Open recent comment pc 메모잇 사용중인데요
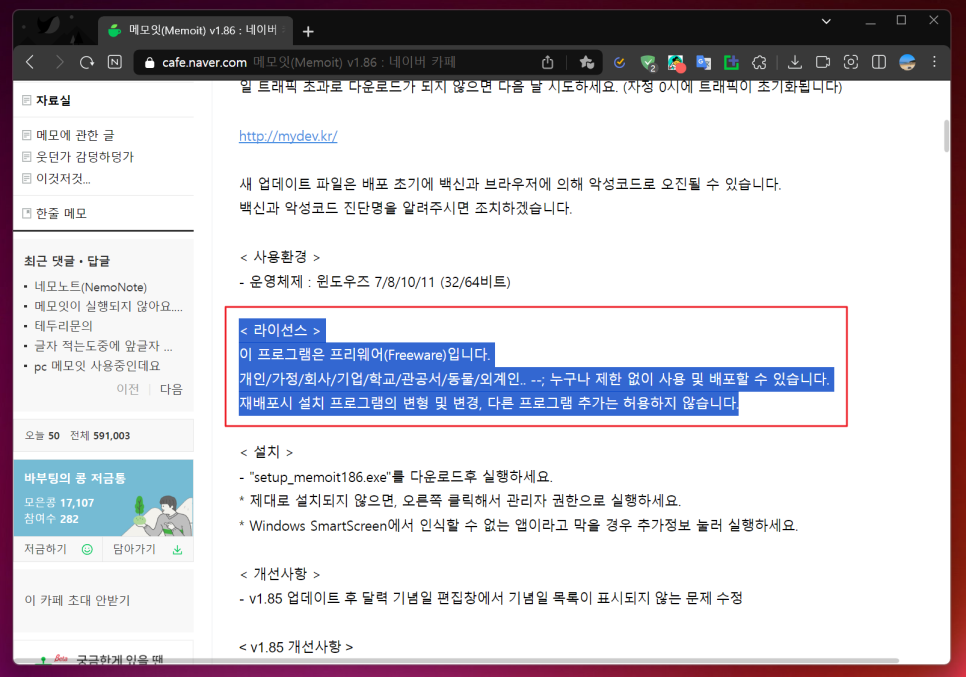Screen dimensions: 966x677 (97, 366)
